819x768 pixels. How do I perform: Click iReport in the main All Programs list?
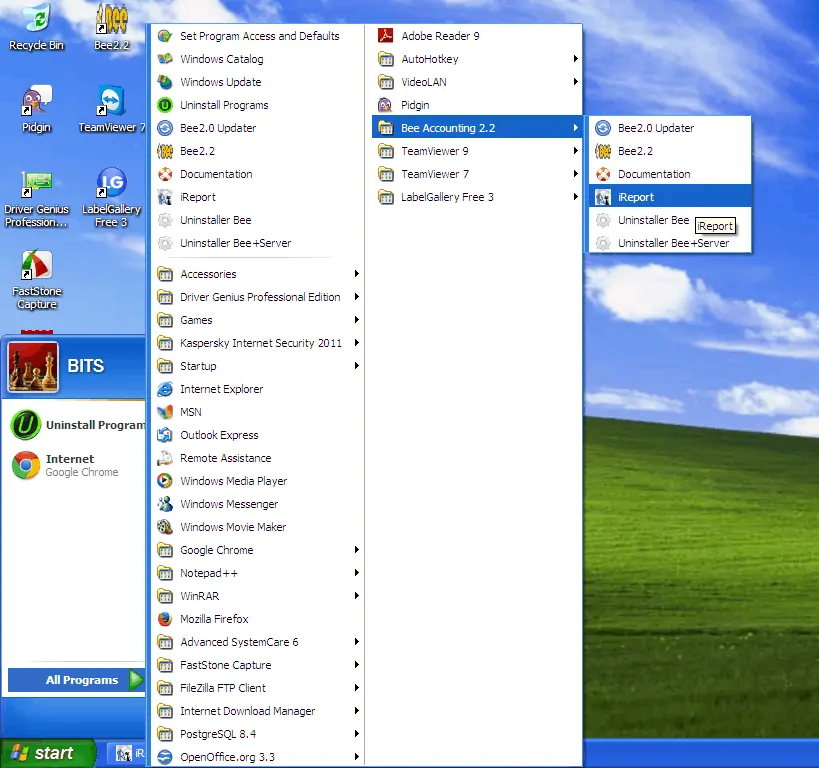[257, 196]
